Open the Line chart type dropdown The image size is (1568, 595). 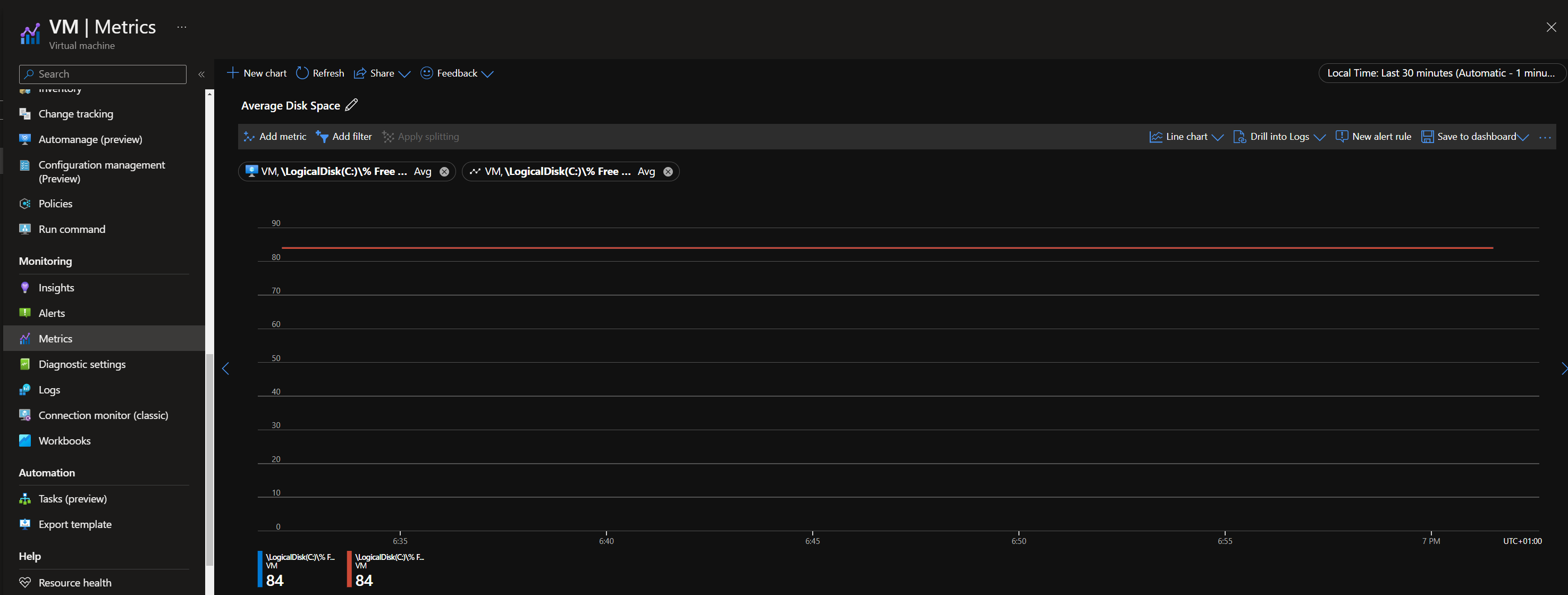click(1218, 137)
